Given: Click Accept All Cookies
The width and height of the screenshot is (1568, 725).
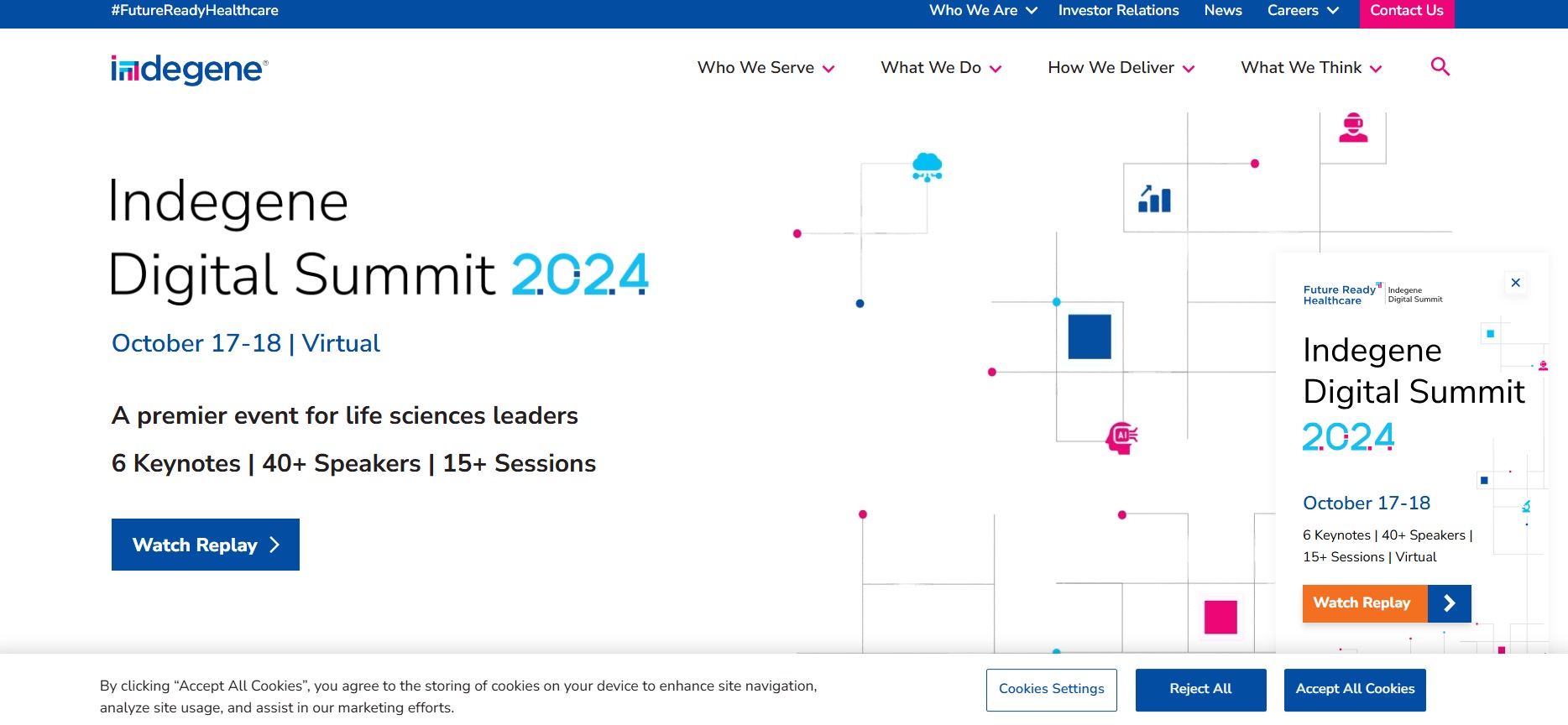Looking at the screenshot, I should coord(1355,689).
